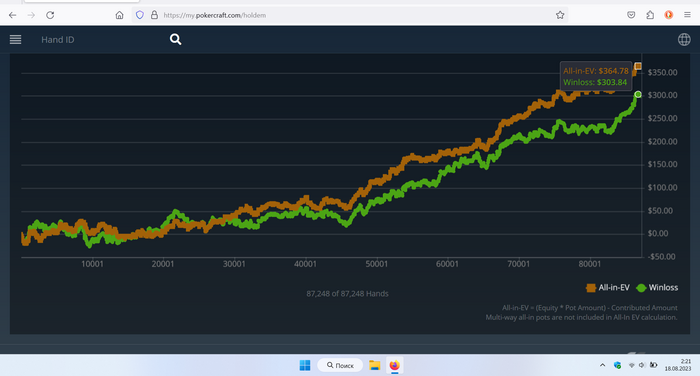
Task: Click the battery tray icon
Action: click(x=653, y=365)
